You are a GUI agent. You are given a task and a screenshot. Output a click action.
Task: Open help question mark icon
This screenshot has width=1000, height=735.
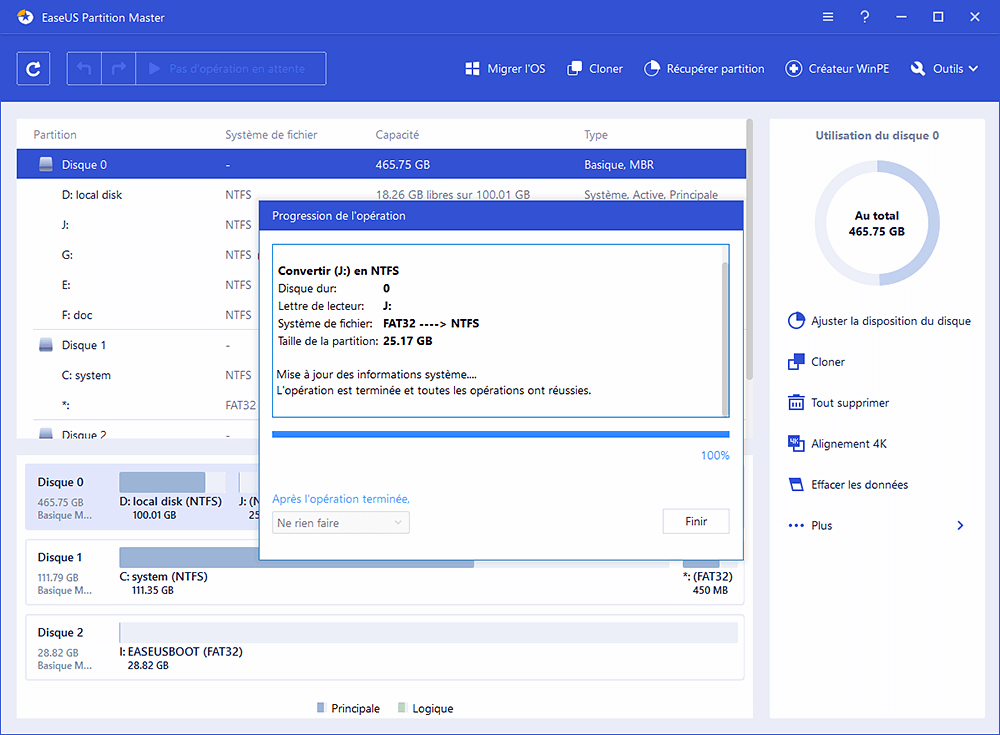pyautogui.click(x=864, y=17)
